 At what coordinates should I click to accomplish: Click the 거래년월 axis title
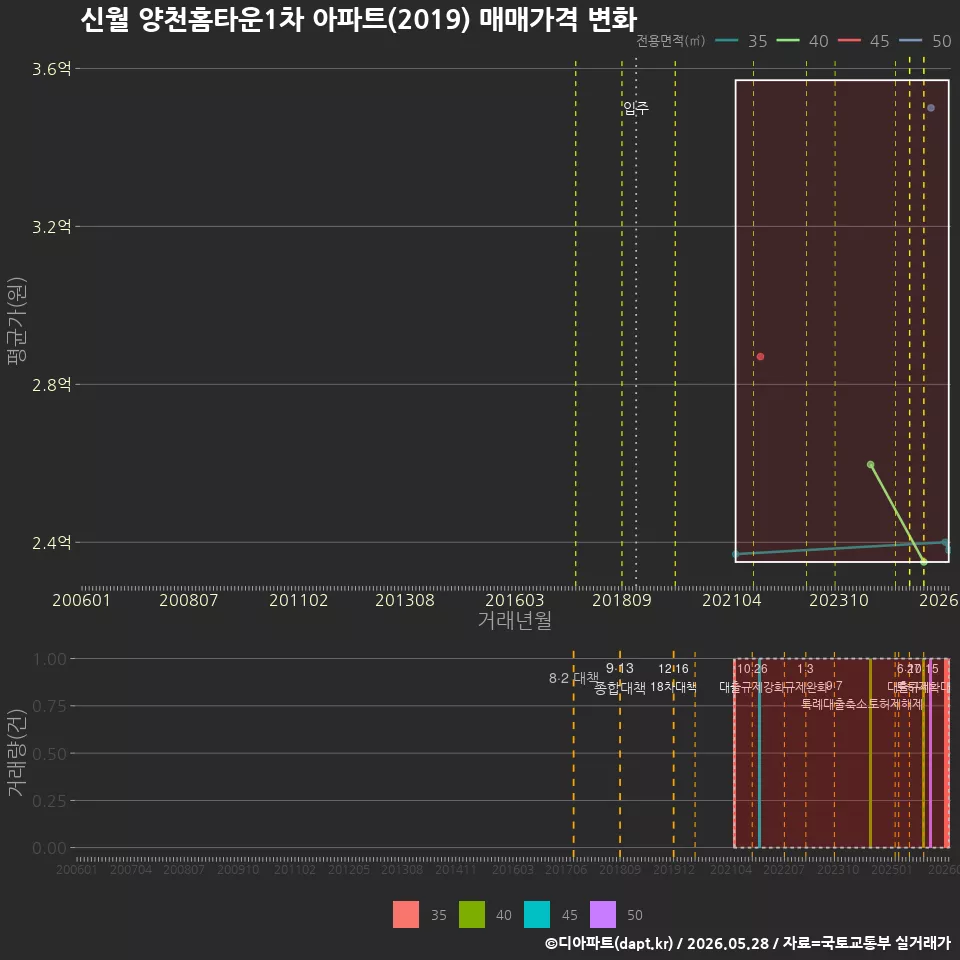point(515,620)
